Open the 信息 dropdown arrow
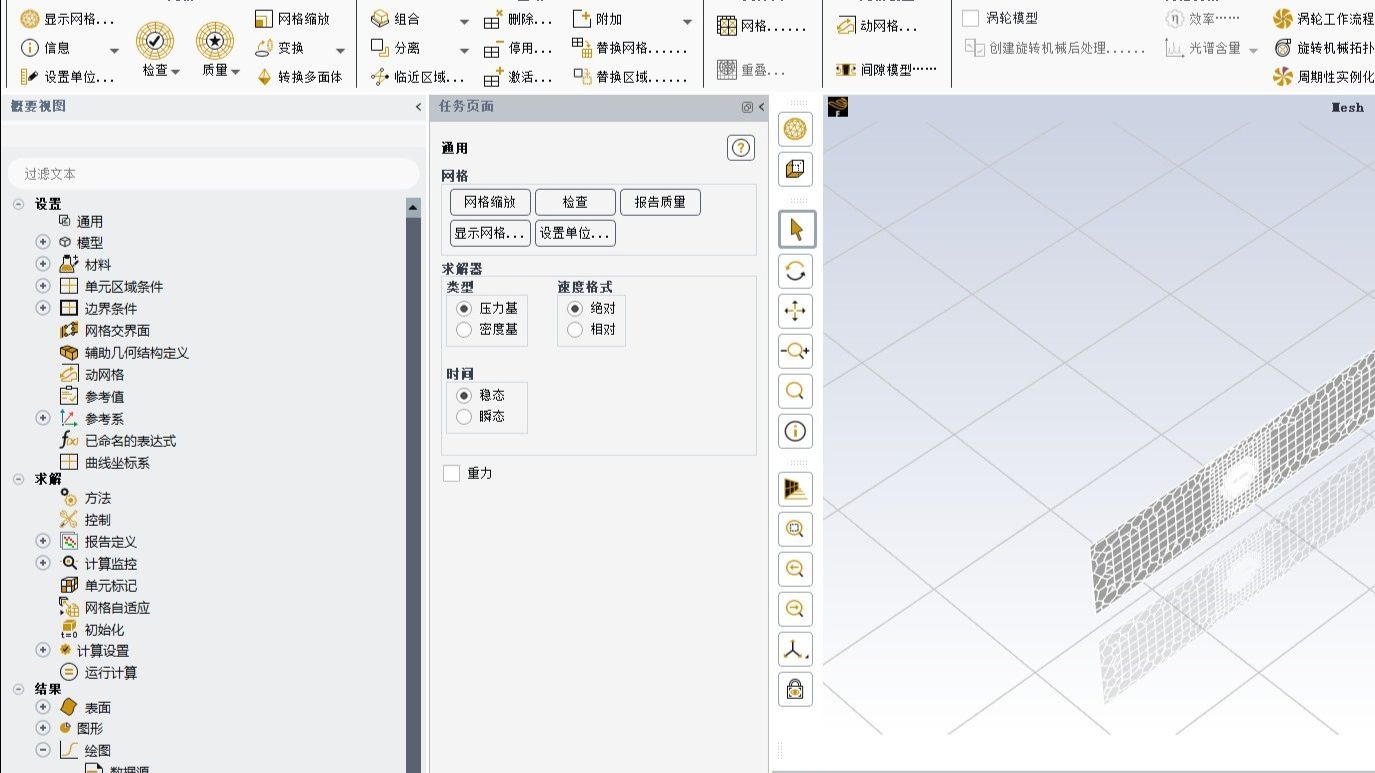1375x773 pixels. tap(114, 49)
